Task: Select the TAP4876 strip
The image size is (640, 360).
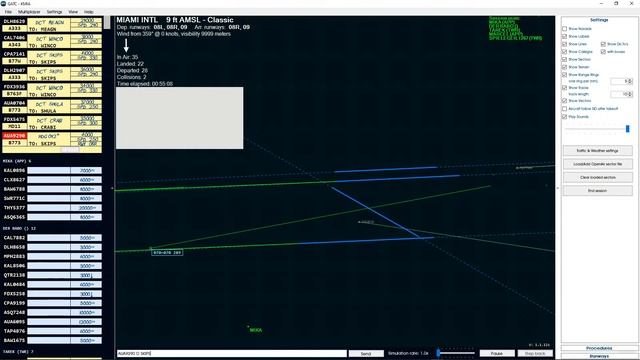Action: coord(52,331)
